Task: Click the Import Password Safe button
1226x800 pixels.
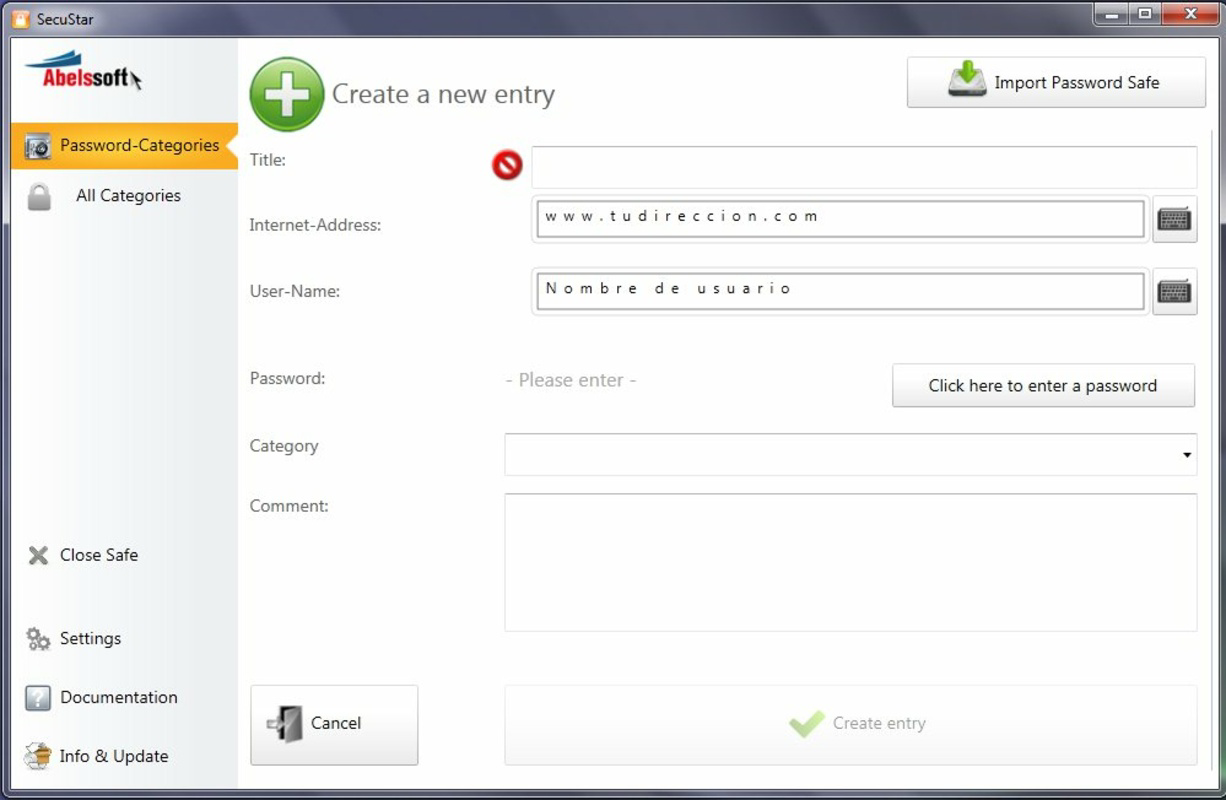Action: point(1056,82)
